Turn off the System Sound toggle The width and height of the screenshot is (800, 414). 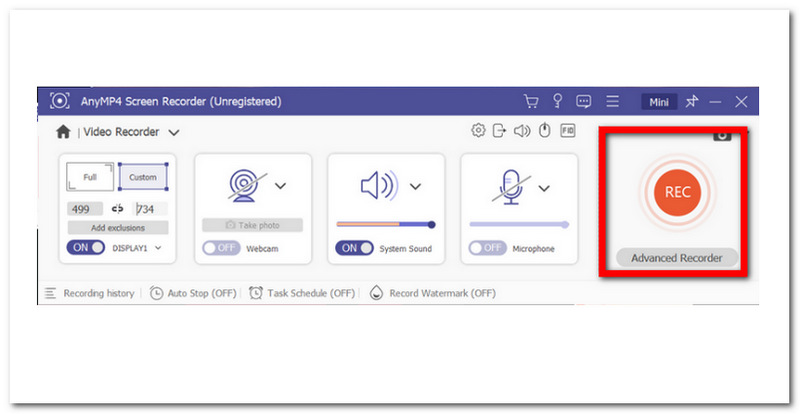pyautogui.click(x=353, y=248)
